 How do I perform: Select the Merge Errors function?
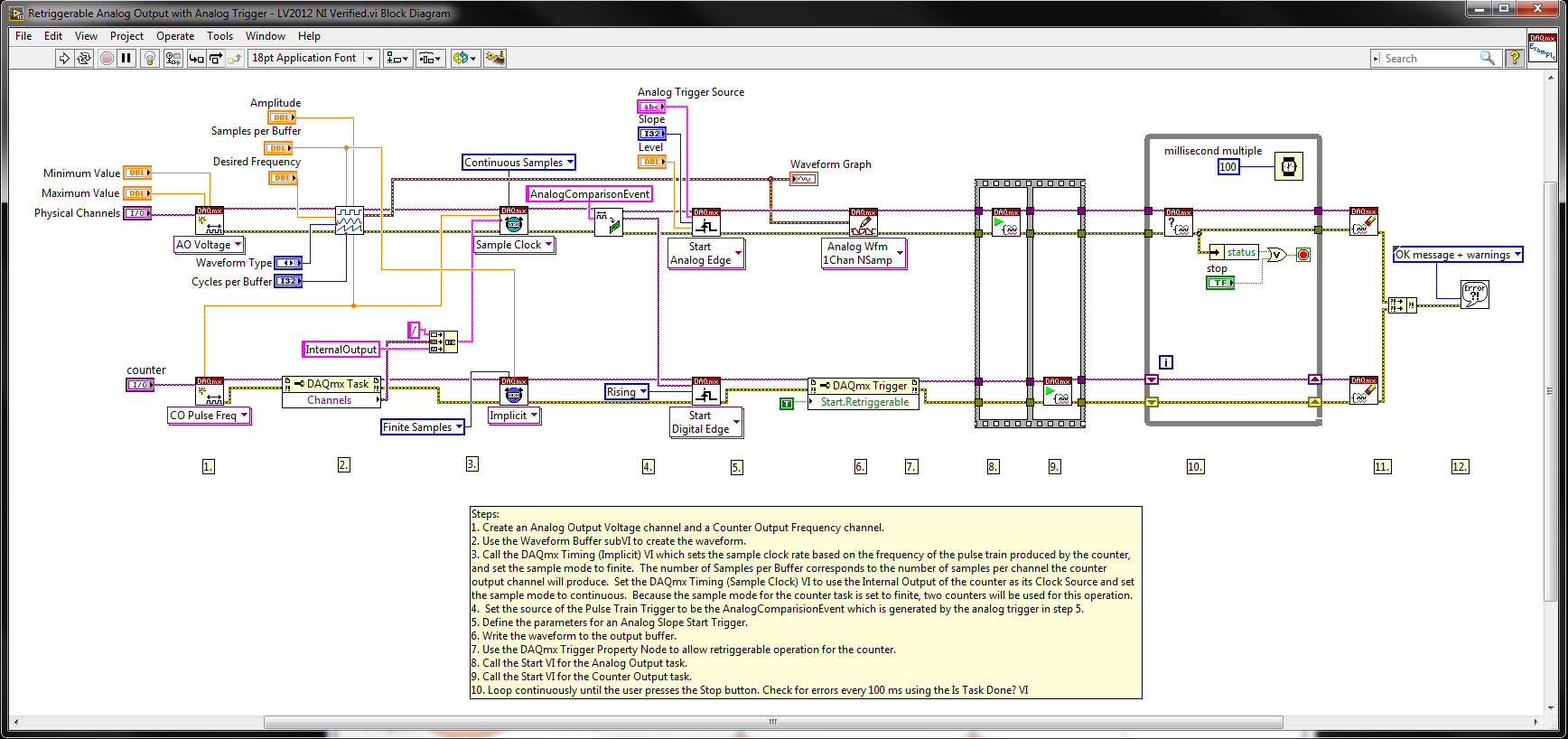tap(1403, 305)
